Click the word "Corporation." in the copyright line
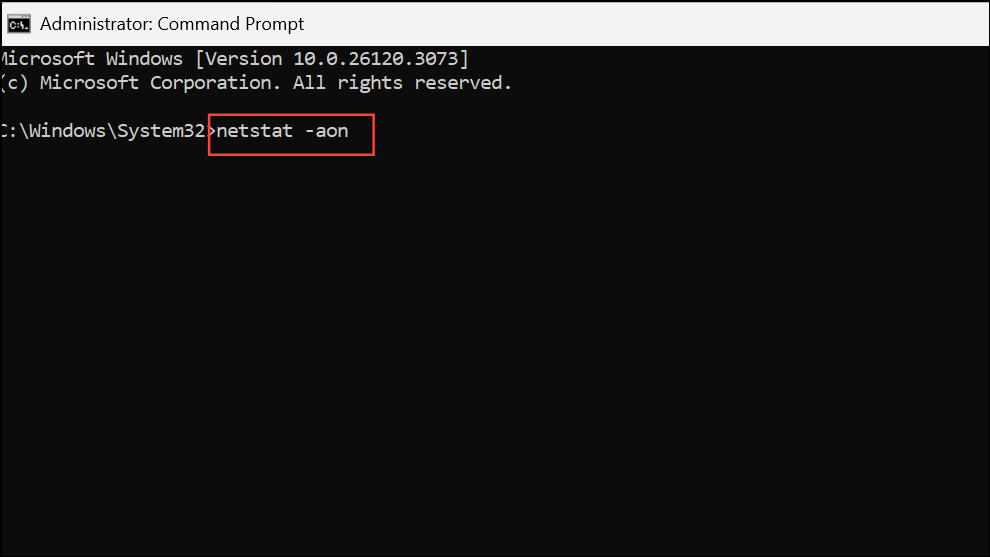Viewport: 990px width, 557px height. pos(215,83)
